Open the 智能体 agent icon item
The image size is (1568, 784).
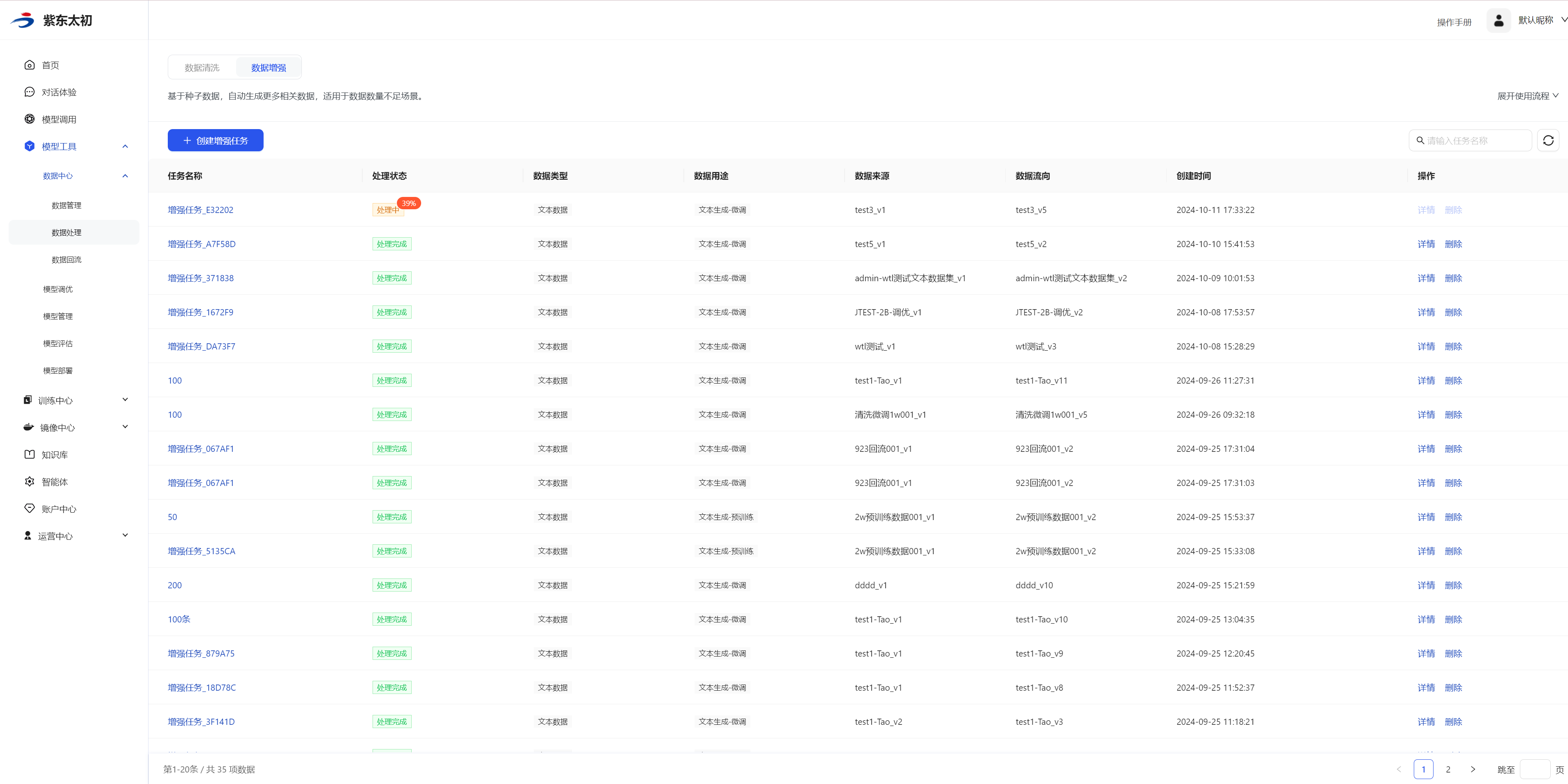click(x=29, y=481)
